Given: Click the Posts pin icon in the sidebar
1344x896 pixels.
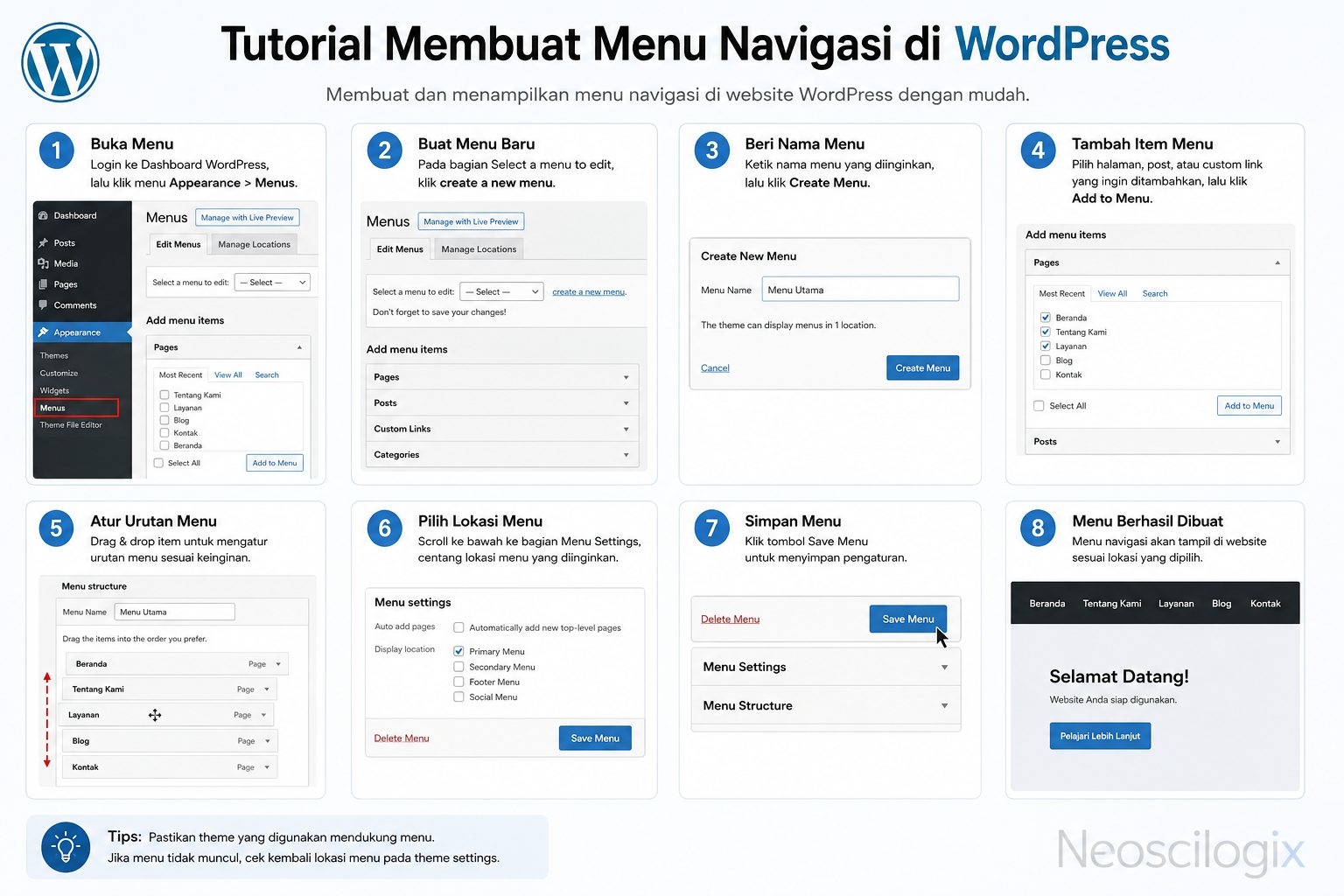Looking at the screenshot, I should coord(43,243).
